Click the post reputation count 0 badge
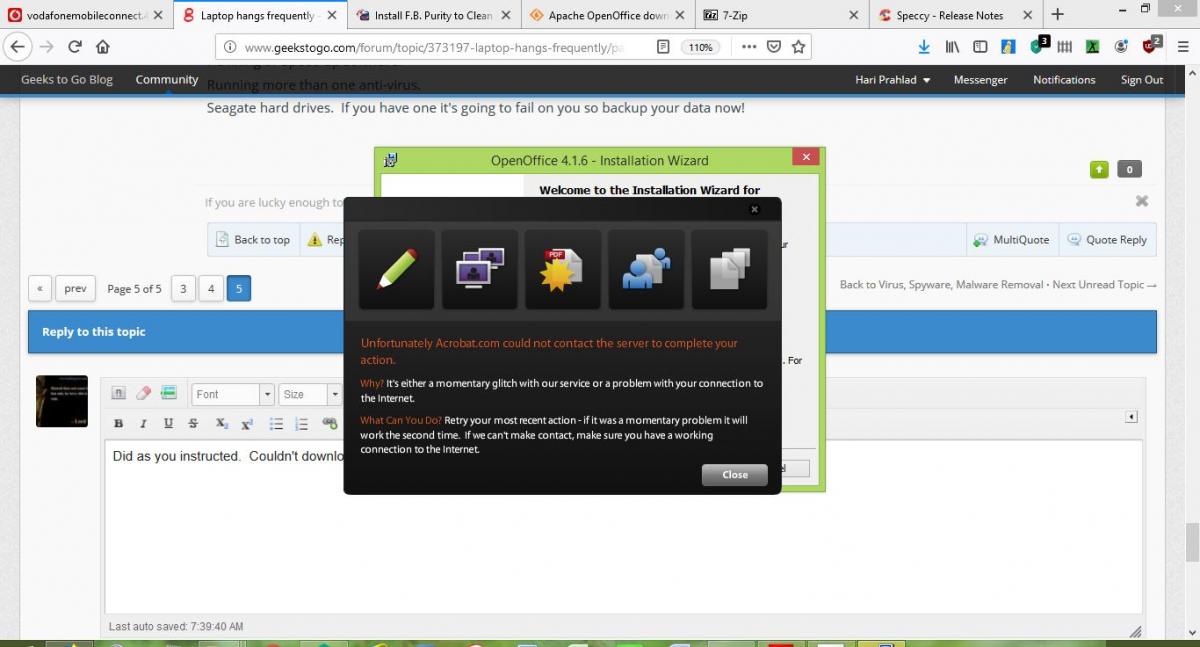The height and width of the screenshot is (647, 1200). (x=1129, y=170)
